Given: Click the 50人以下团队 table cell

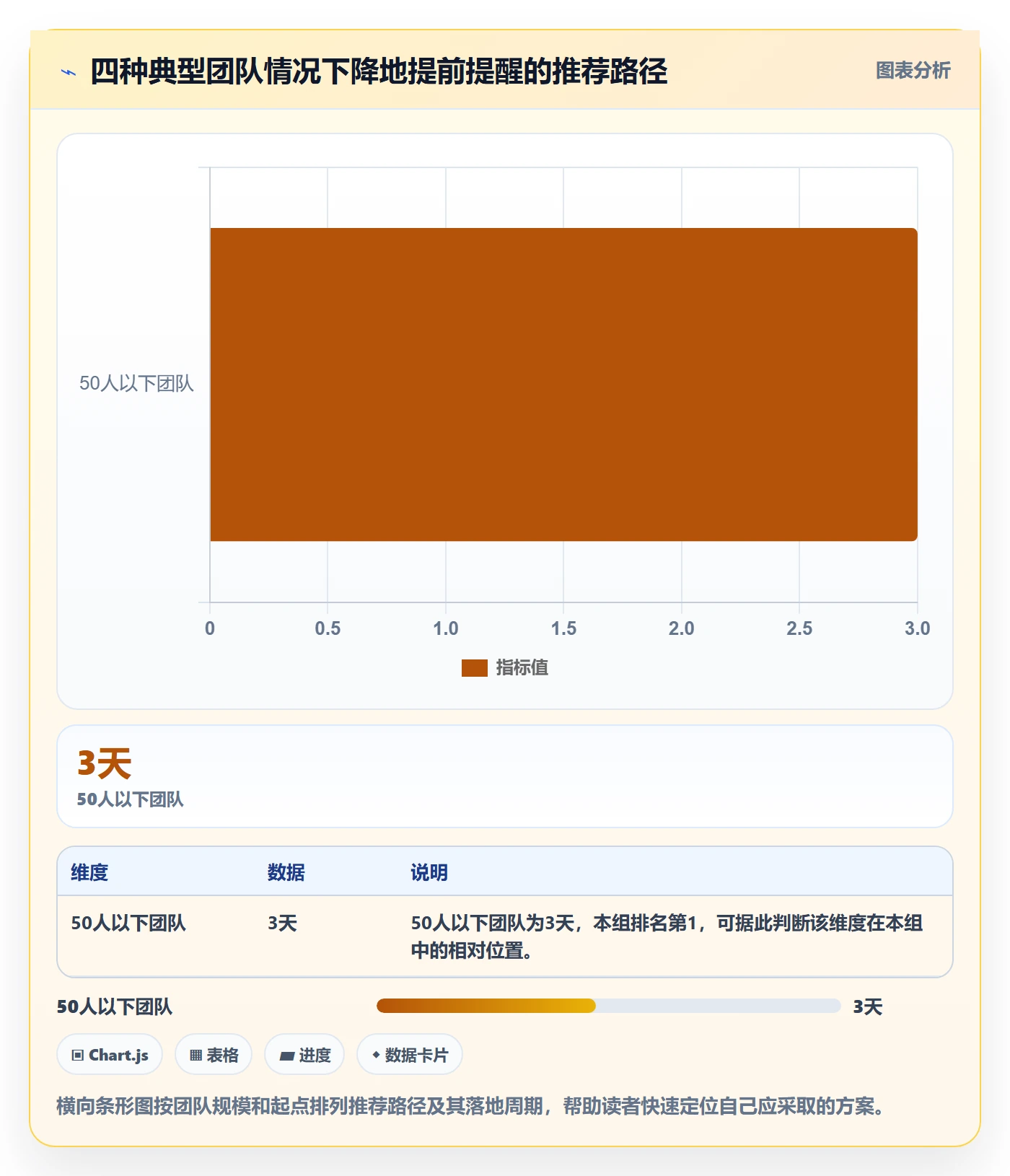Looking at the screenshot, I should pos(128,923).
